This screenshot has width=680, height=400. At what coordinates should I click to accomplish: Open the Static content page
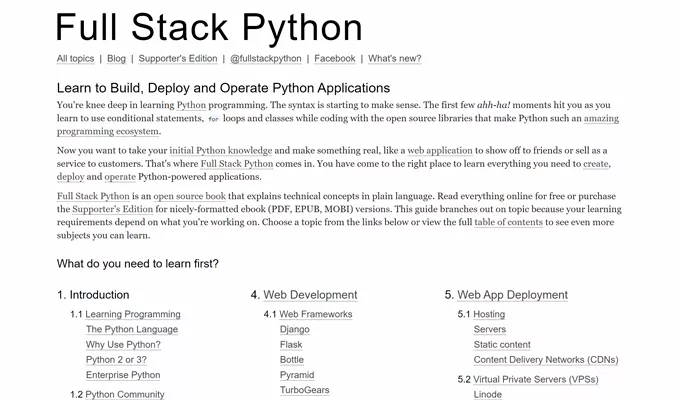pos(502,344)
